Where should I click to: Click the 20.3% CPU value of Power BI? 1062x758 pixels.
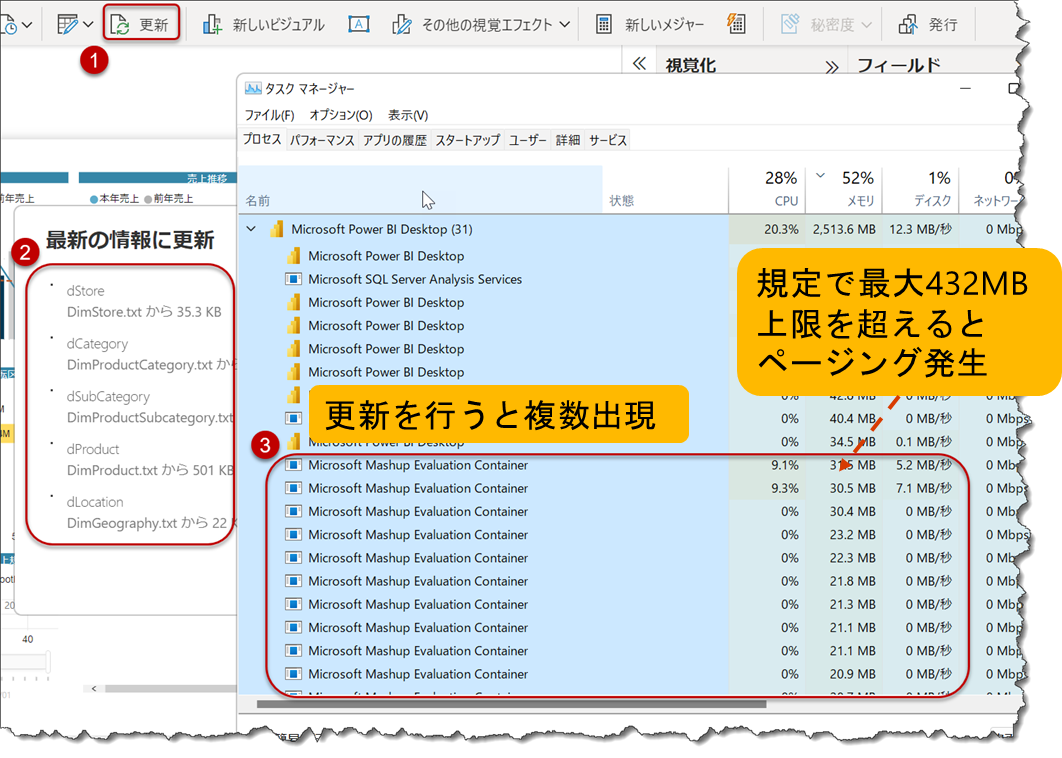[781, 229]
